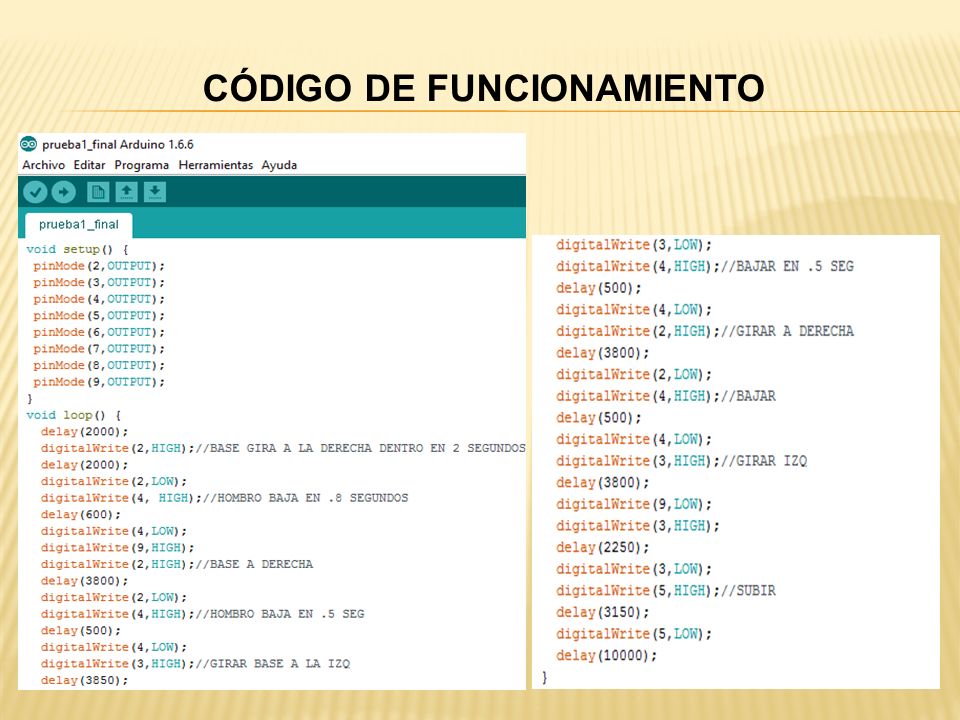Click the slide title 'CÓDIGO DE FUNCIONAMIENTO'

[484, 86]
